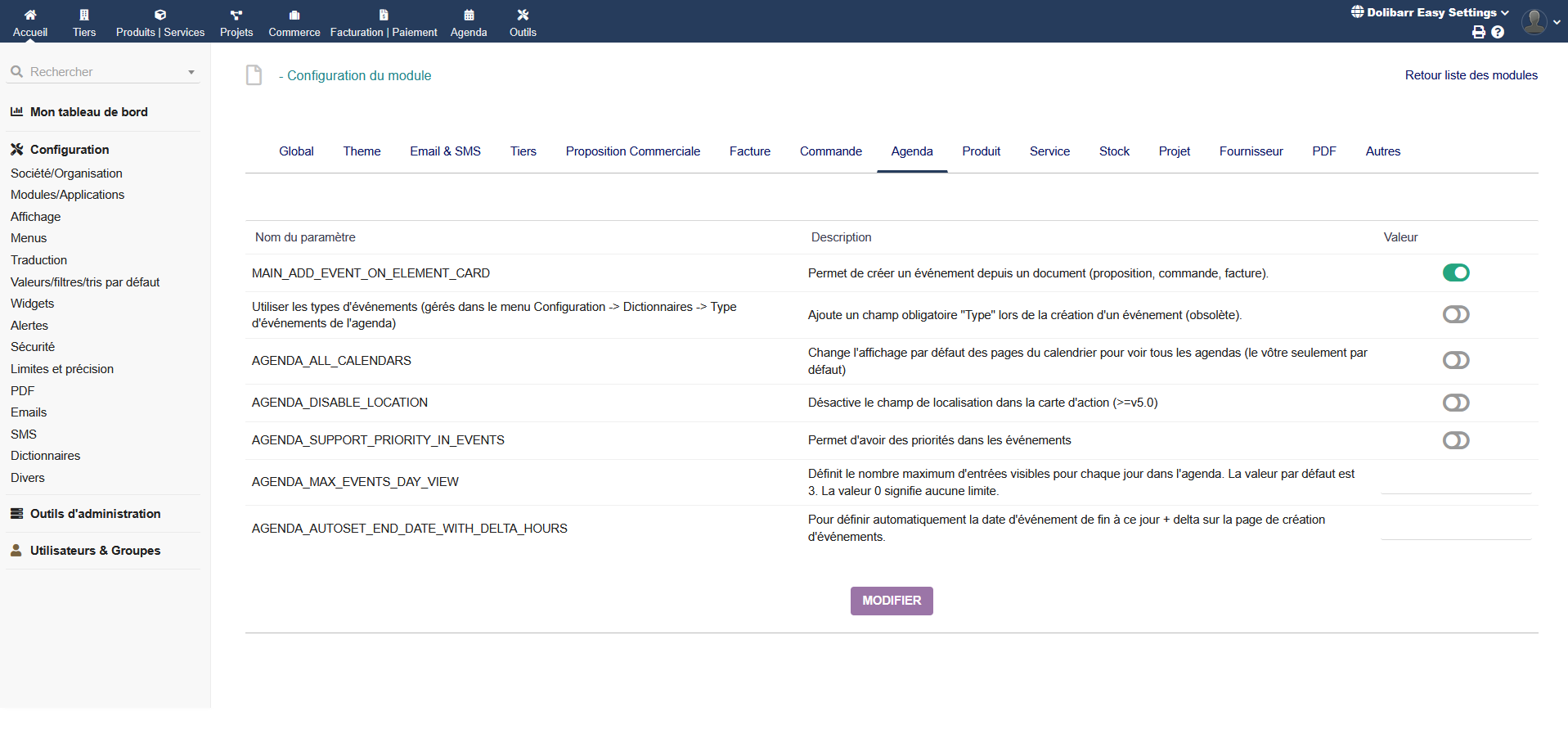Open the help question mark icon
The height and width of the screenshot is (734, 1568).
click(x=1498, y=32)
